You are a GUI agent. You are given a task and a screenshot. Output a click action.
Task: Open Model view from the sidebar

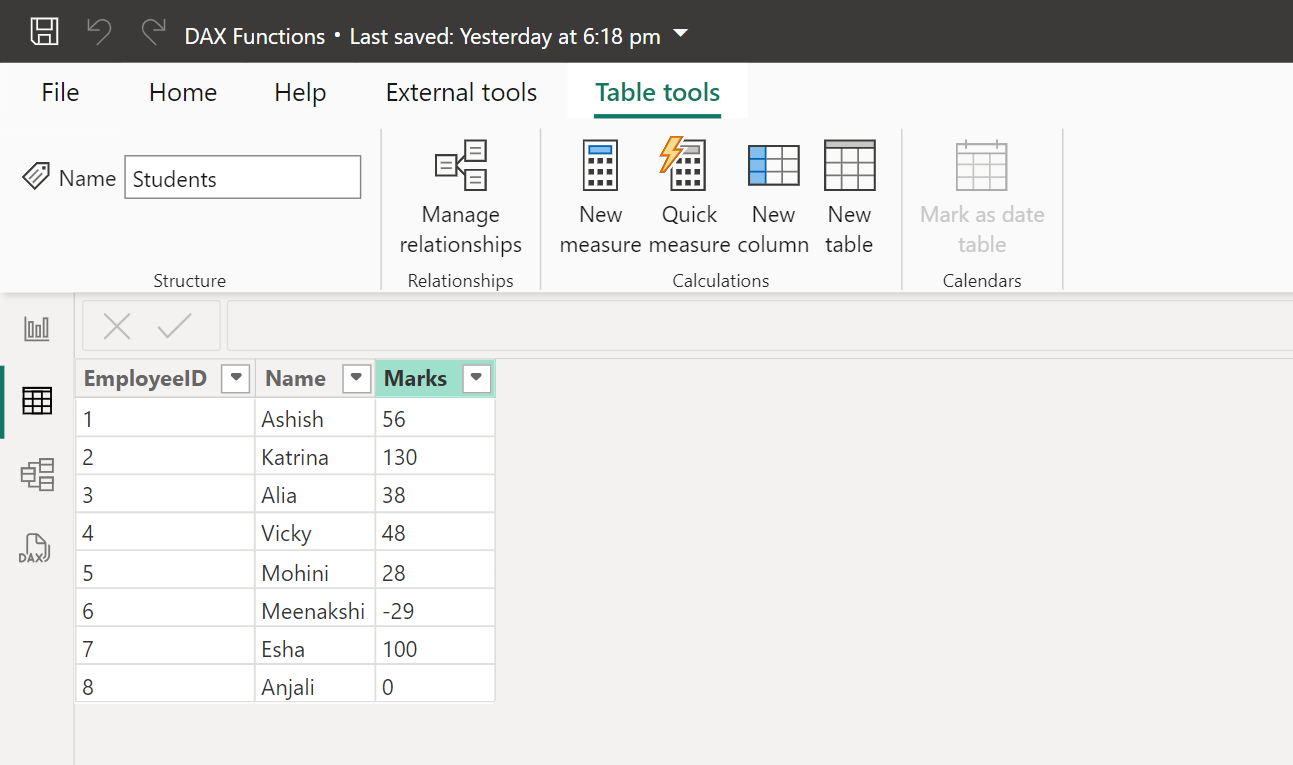pyautogui.click(x=36, y=474)
